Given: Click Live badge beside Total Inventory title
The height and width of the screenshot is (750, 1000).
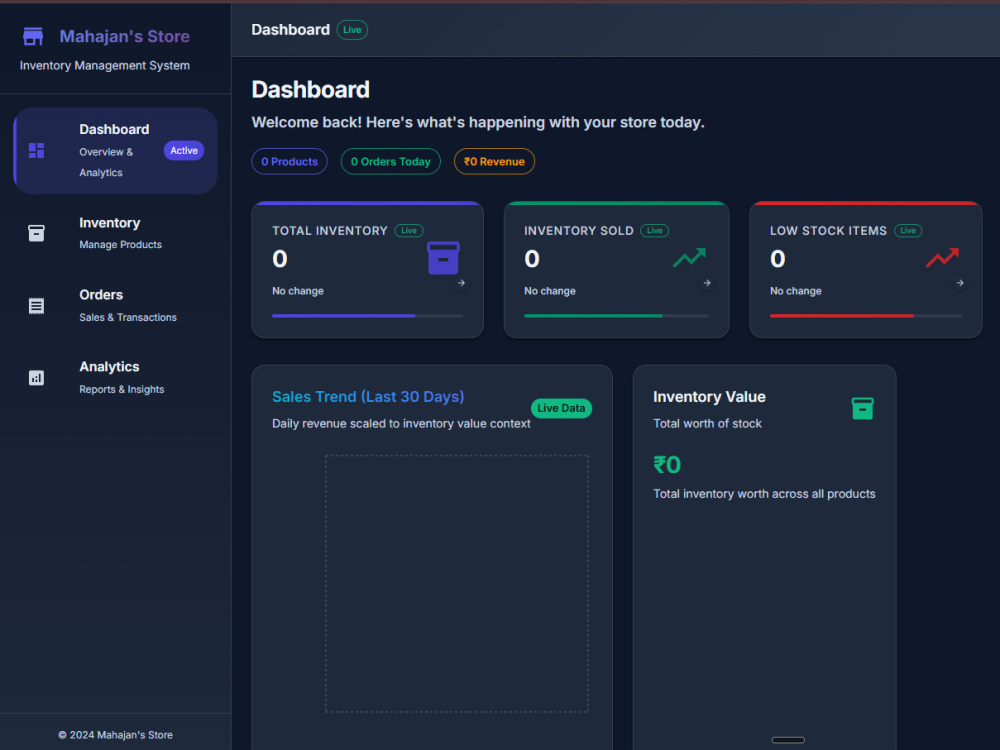Looking at the screenshot, I should point(409,231).
